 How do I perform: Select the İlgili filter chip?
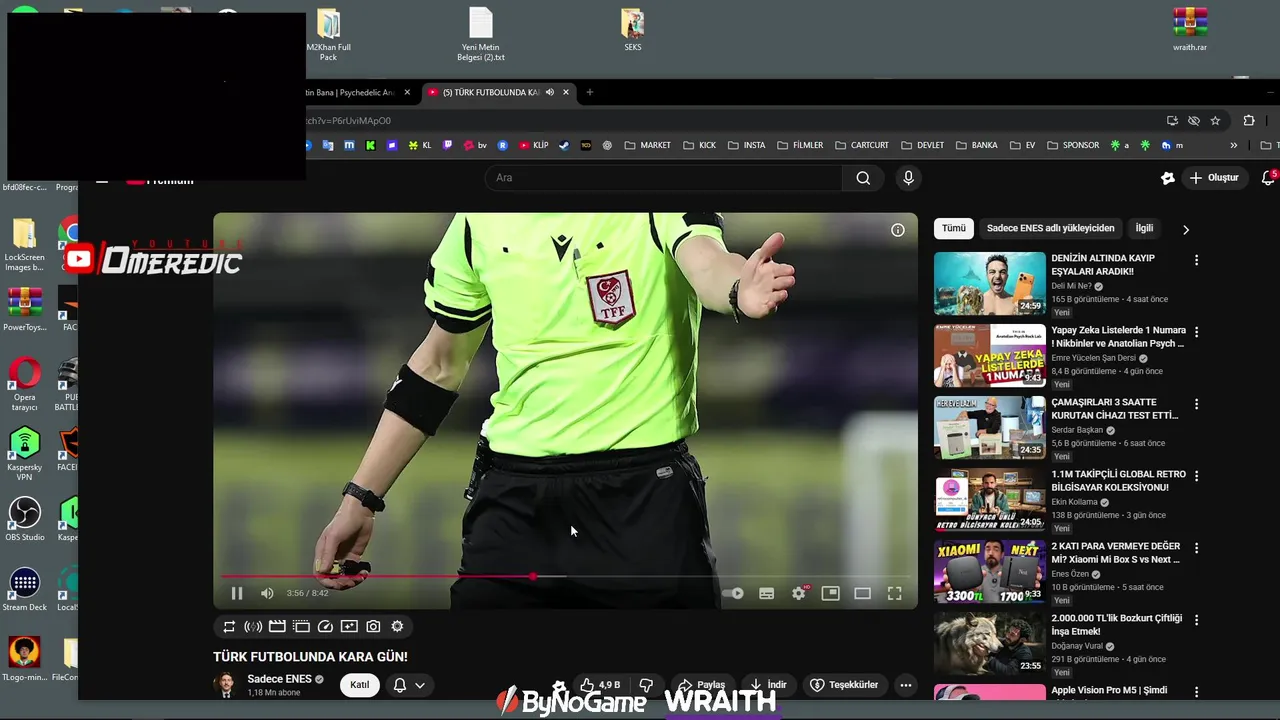coord(1144,228)
